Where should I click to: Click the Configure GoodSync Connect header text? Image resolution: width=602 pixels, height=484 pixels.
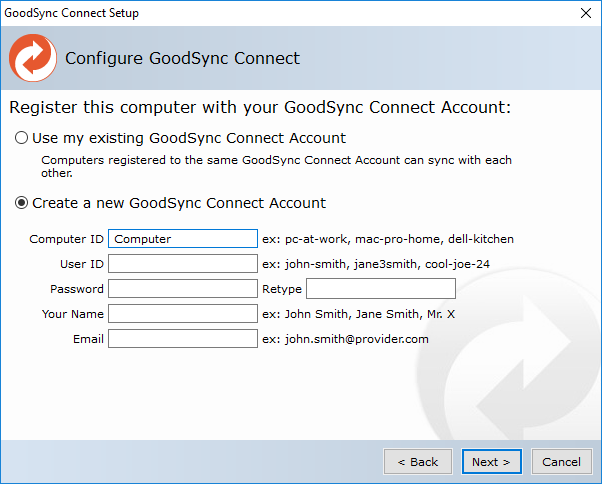coord(182,59)
